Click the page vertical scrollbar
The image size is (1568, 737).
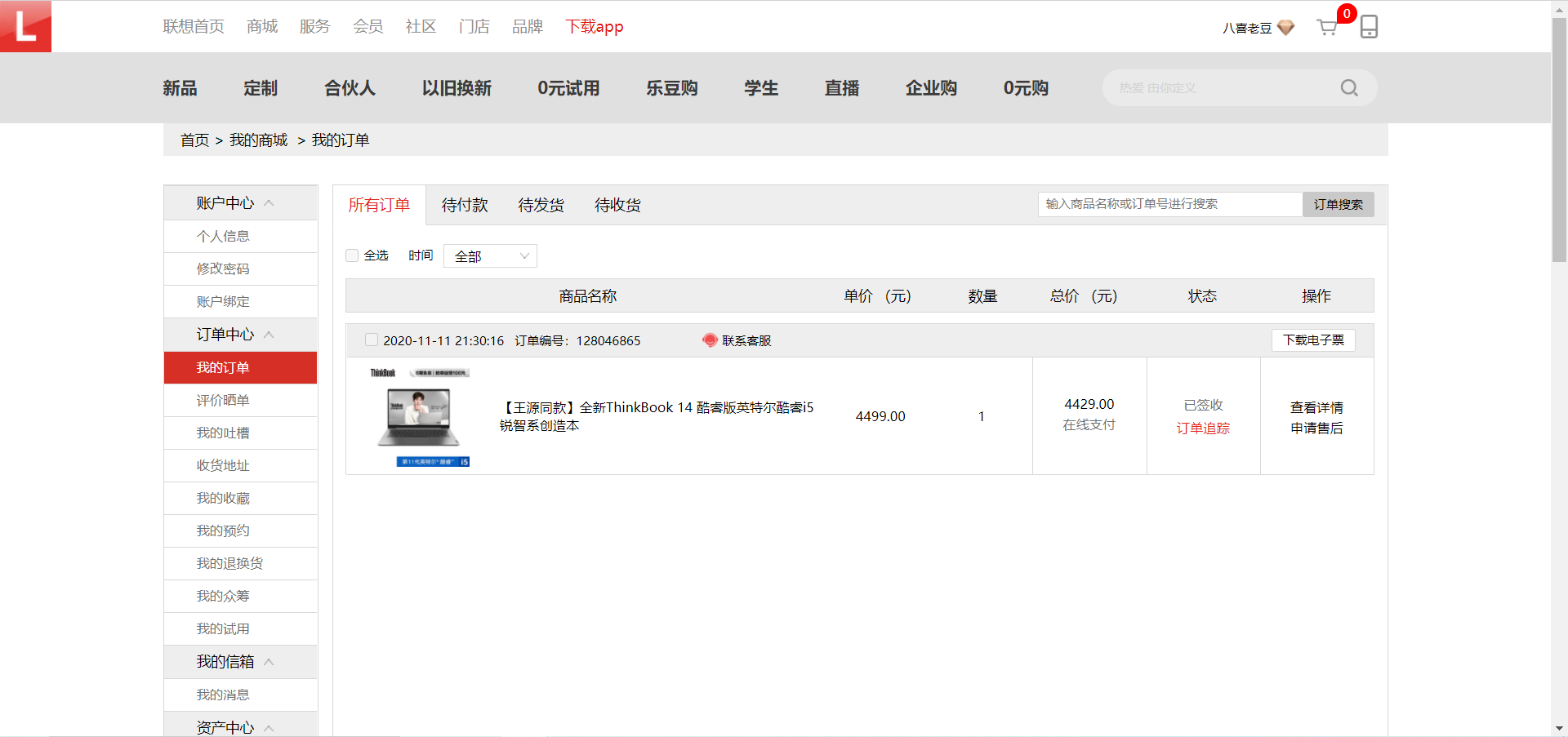click(1559, 140)
